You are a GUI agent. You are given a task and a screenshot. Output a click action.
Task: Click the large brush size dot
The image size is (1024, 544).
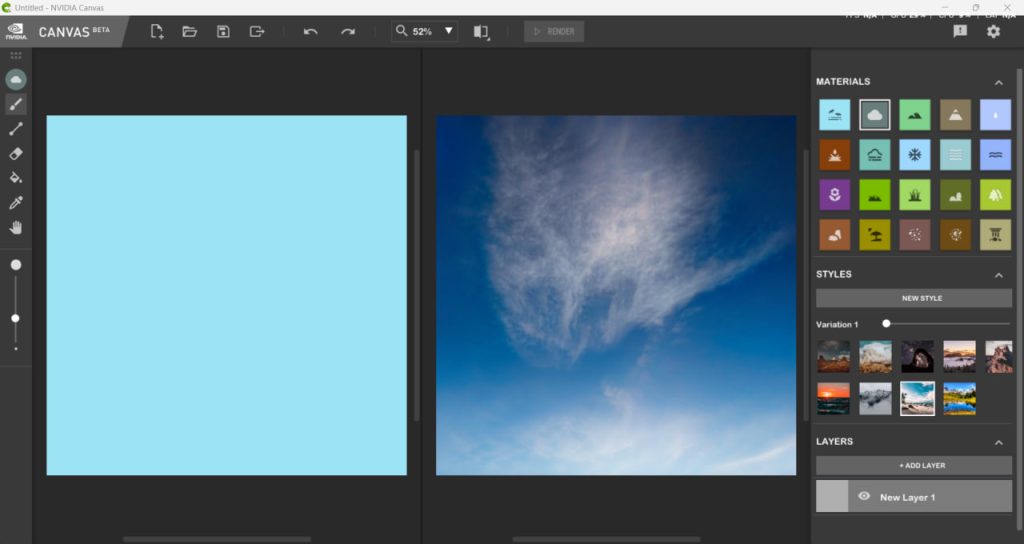tap(16, 264)
